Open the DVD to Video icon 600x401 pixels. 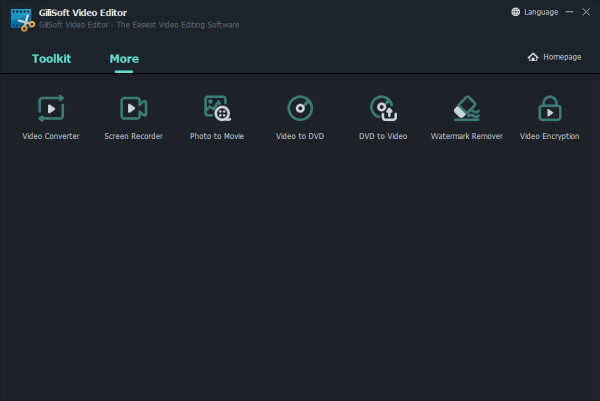pos(383,108)
